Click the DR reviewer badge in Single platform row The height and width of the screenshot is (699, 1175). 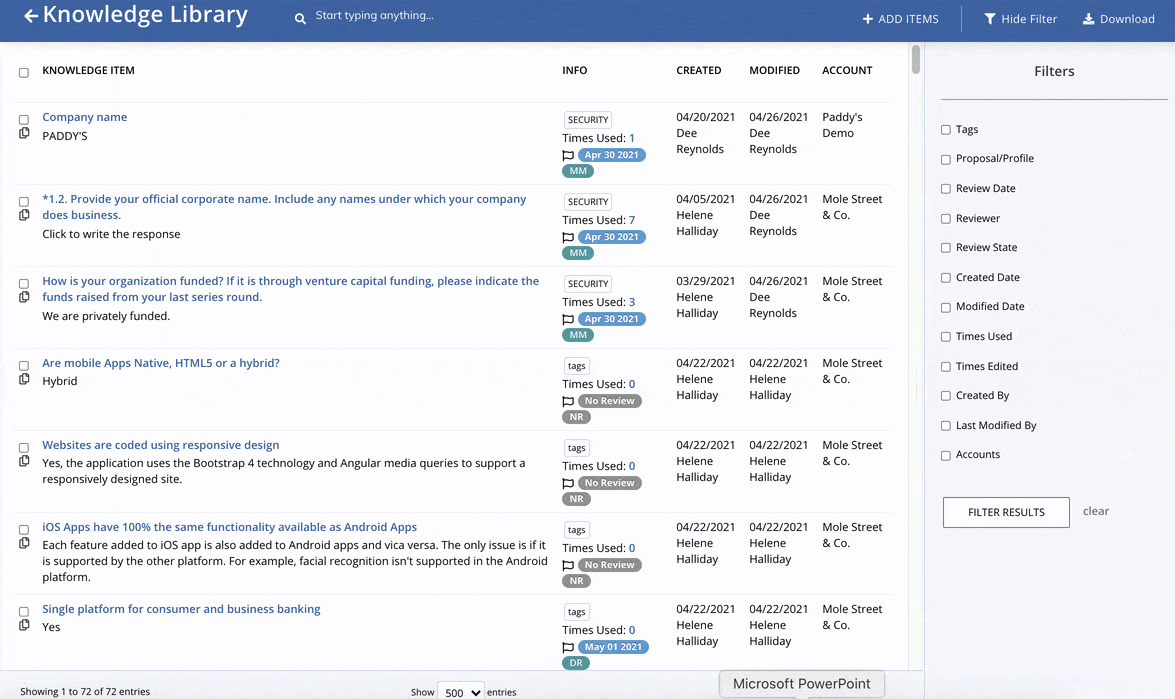point(576,663)
